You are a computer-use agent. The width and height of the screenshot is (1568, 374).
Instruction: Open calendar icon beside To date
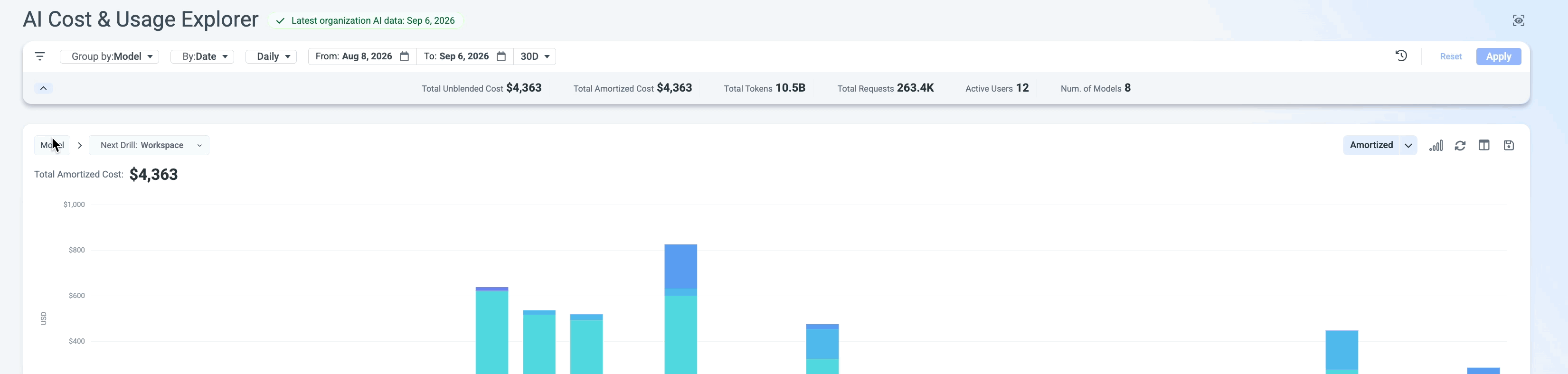501,56
